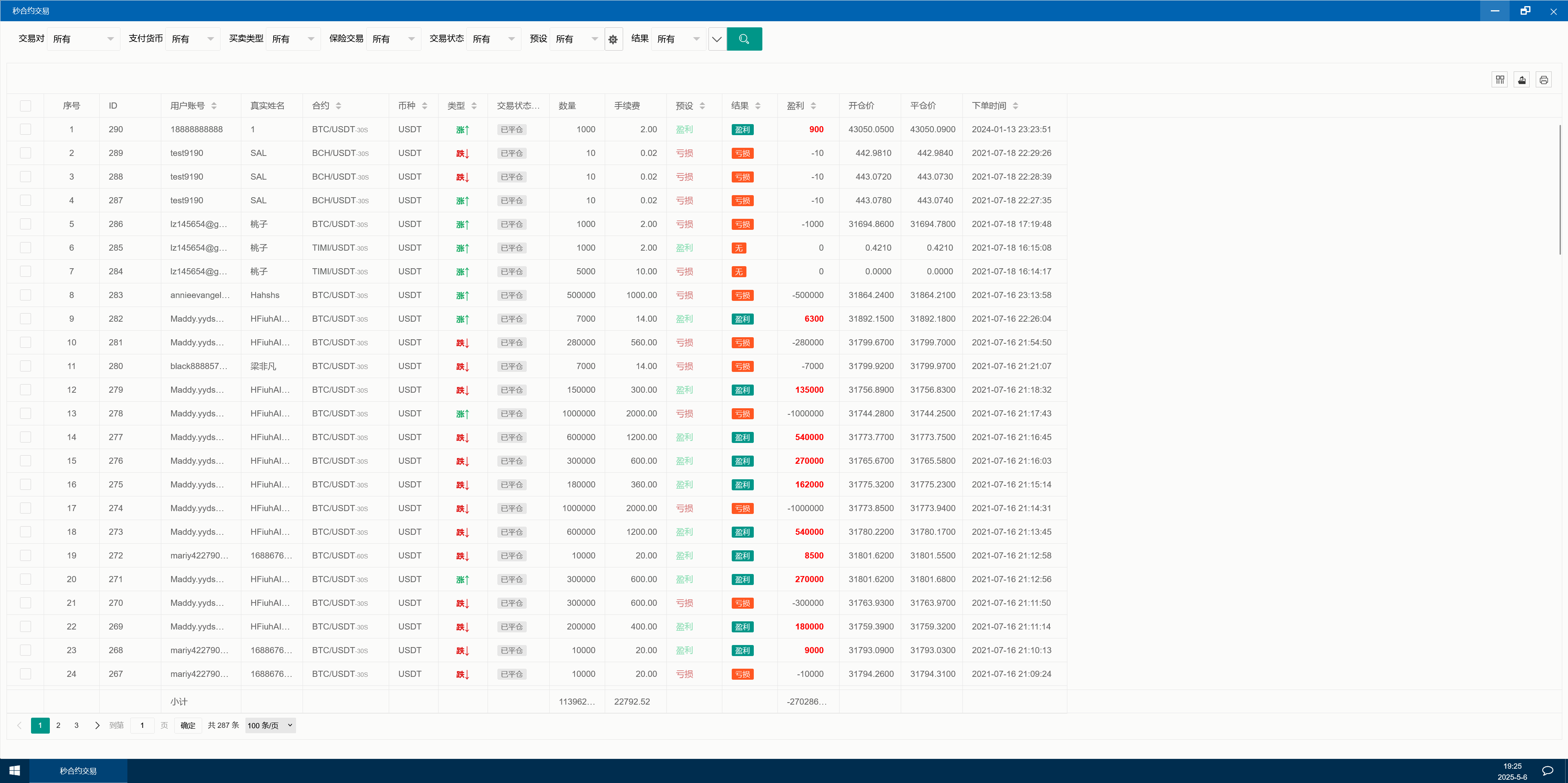Check the row with ID 290
The width and height of the screenshot is (1568, 783).
(26, 129)
